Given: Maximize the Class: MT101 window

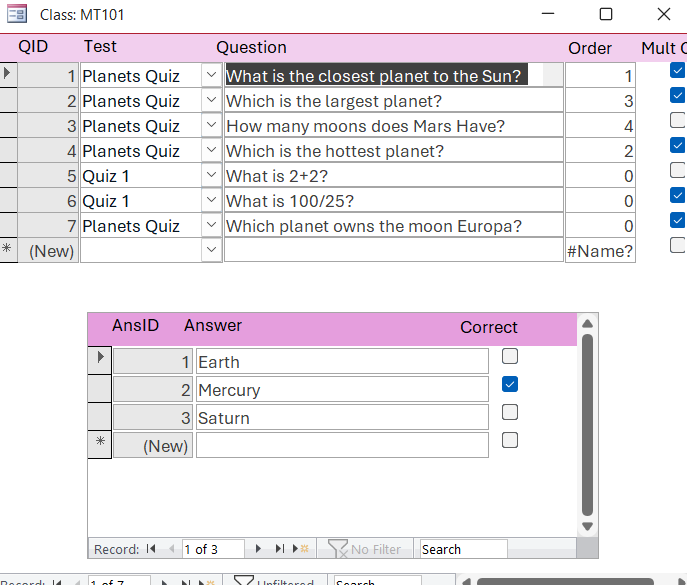Looking at the screenshot, I should point(605,14).
